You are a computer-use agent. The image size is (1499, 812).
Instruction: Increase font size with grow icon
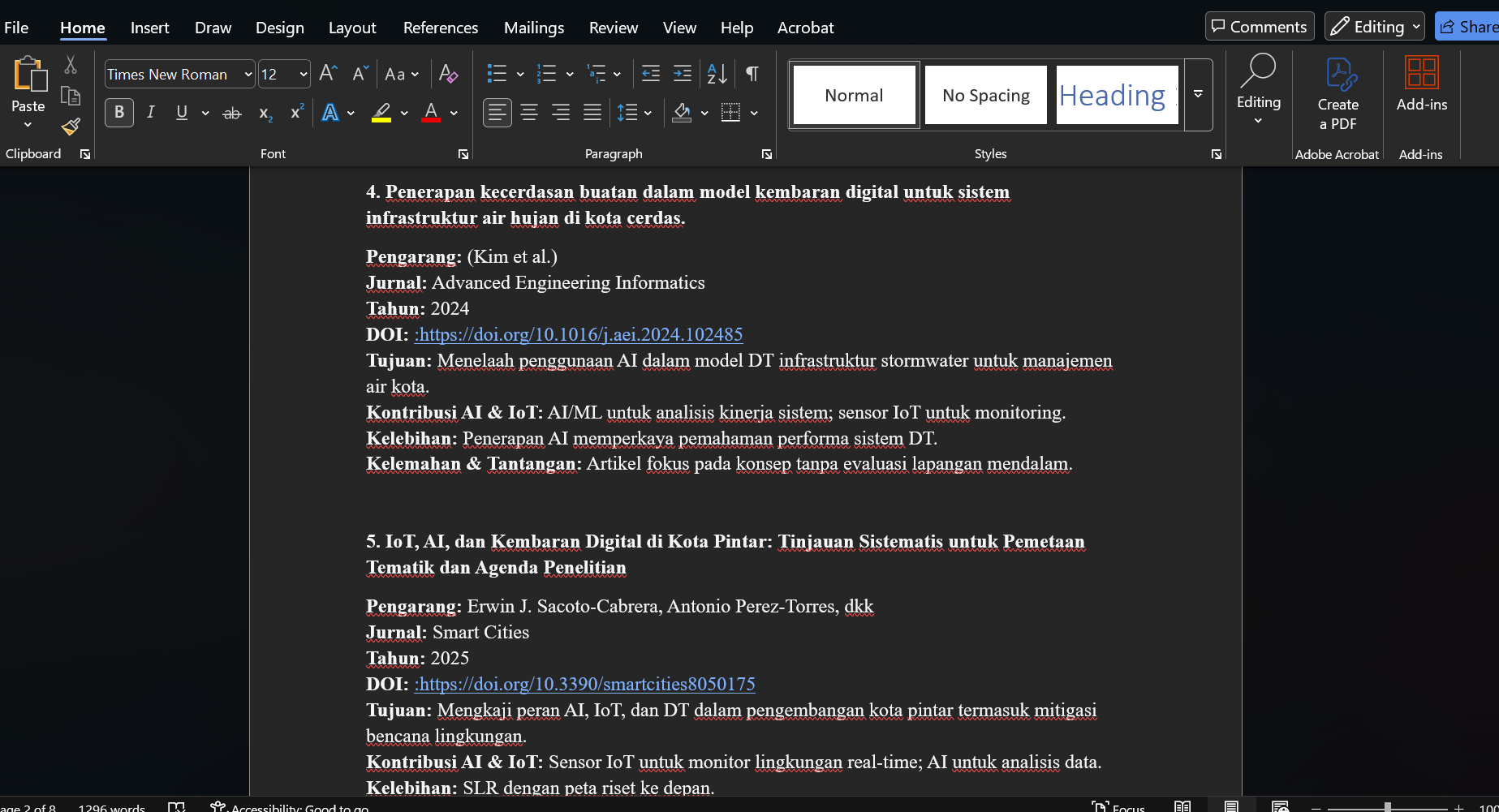click(328, 74)
